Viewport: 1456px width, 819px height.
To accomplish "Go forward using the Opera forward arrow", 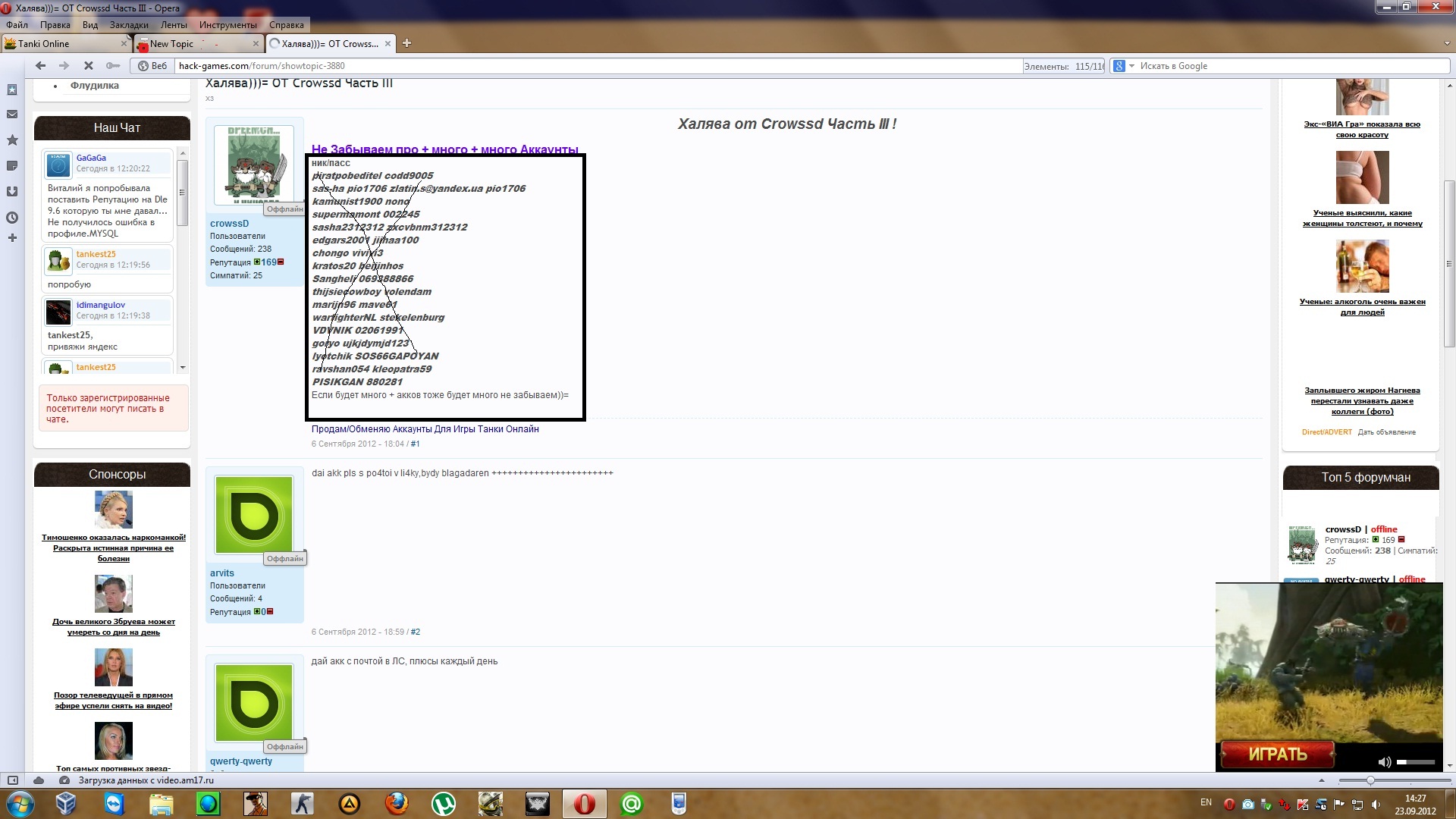I will point(64,66).
